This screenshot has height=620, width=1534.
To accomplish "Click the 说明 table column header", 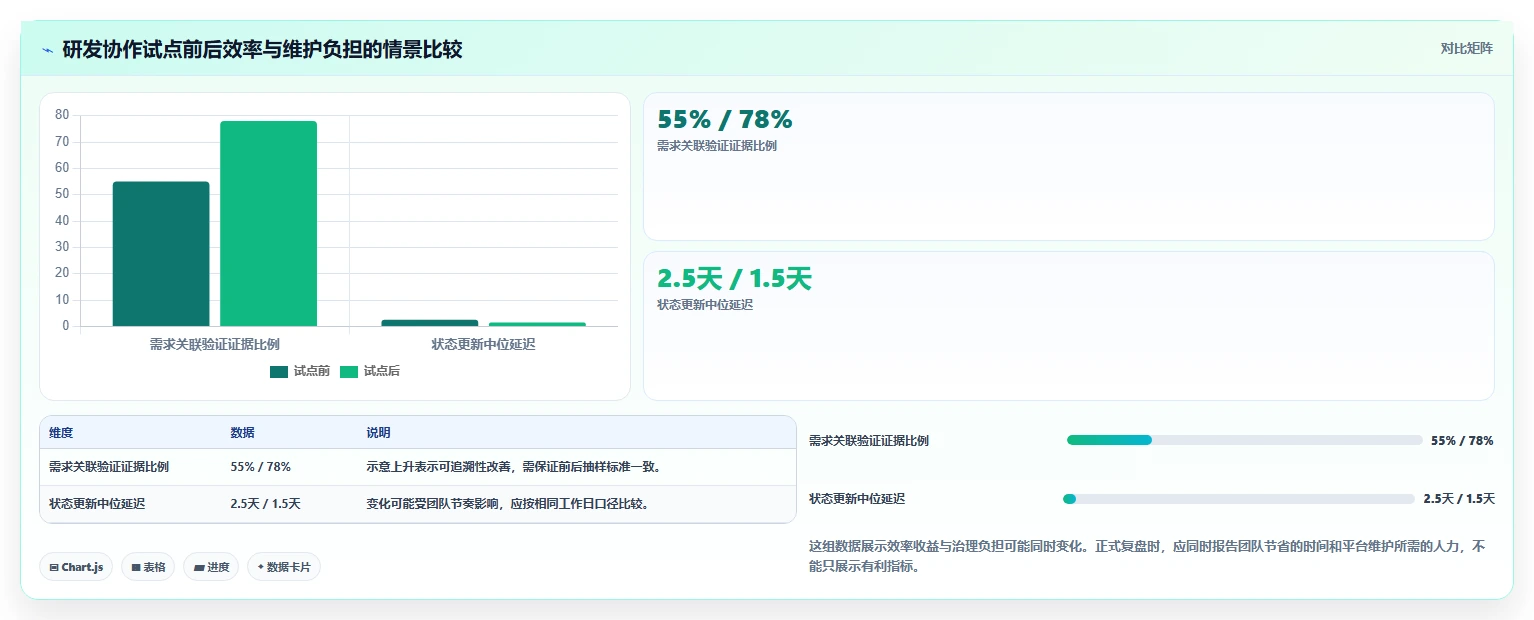I will click(379, 433).
